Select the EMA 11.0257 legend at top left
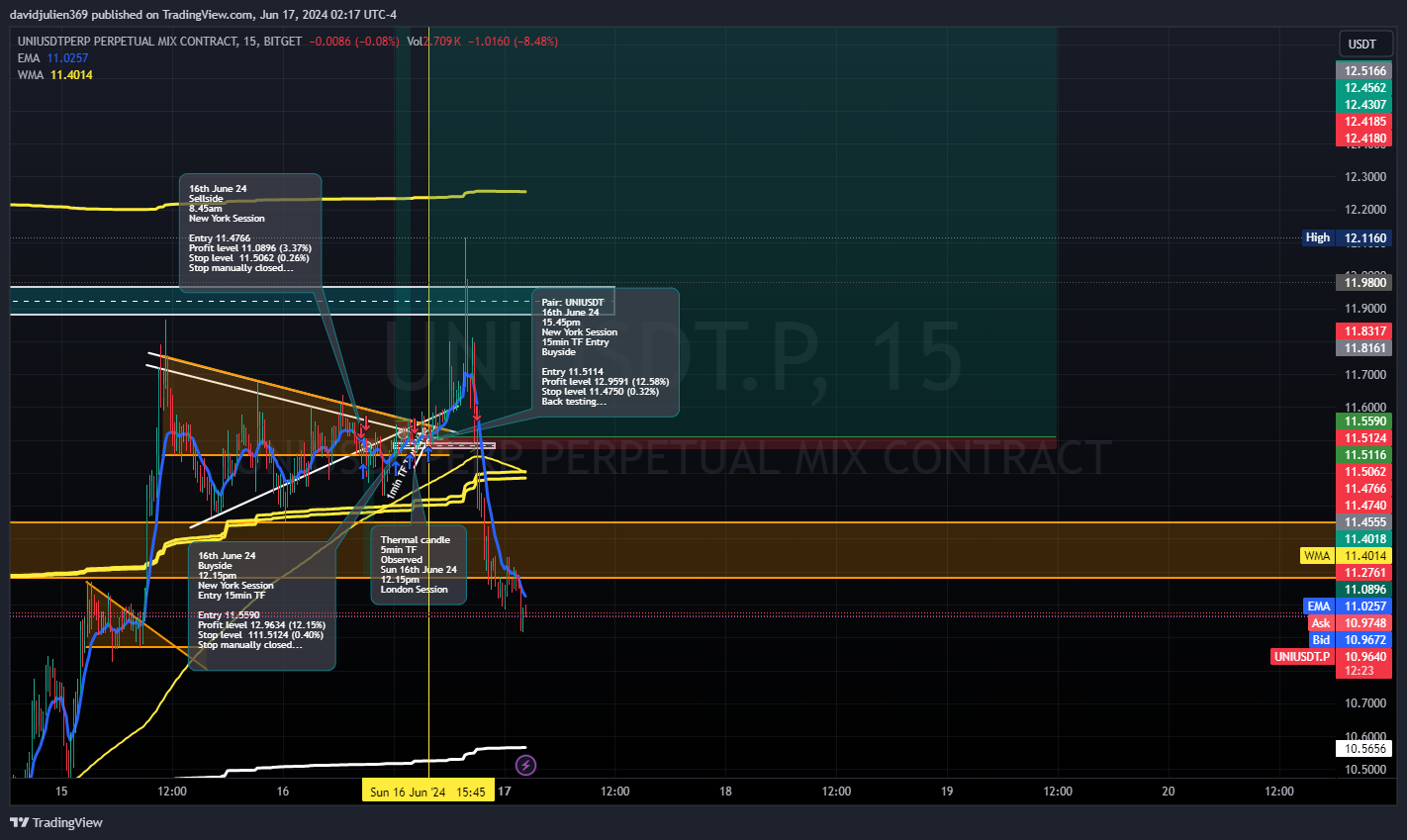Image resolution: width=1407 pixels, height=840 pixels. [x=52, y=58]
